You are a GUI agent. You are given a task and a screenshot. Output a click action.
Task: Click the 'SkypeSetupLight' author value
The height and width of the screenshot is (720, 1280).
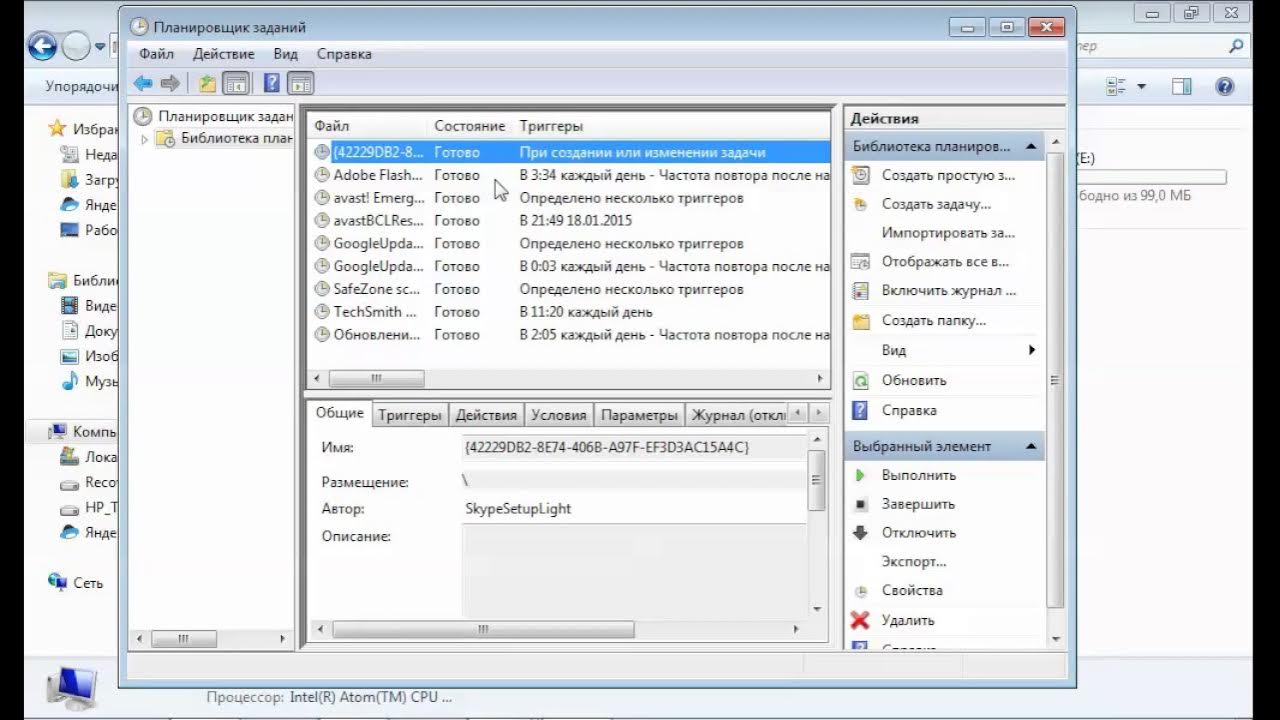pos(518,508)
